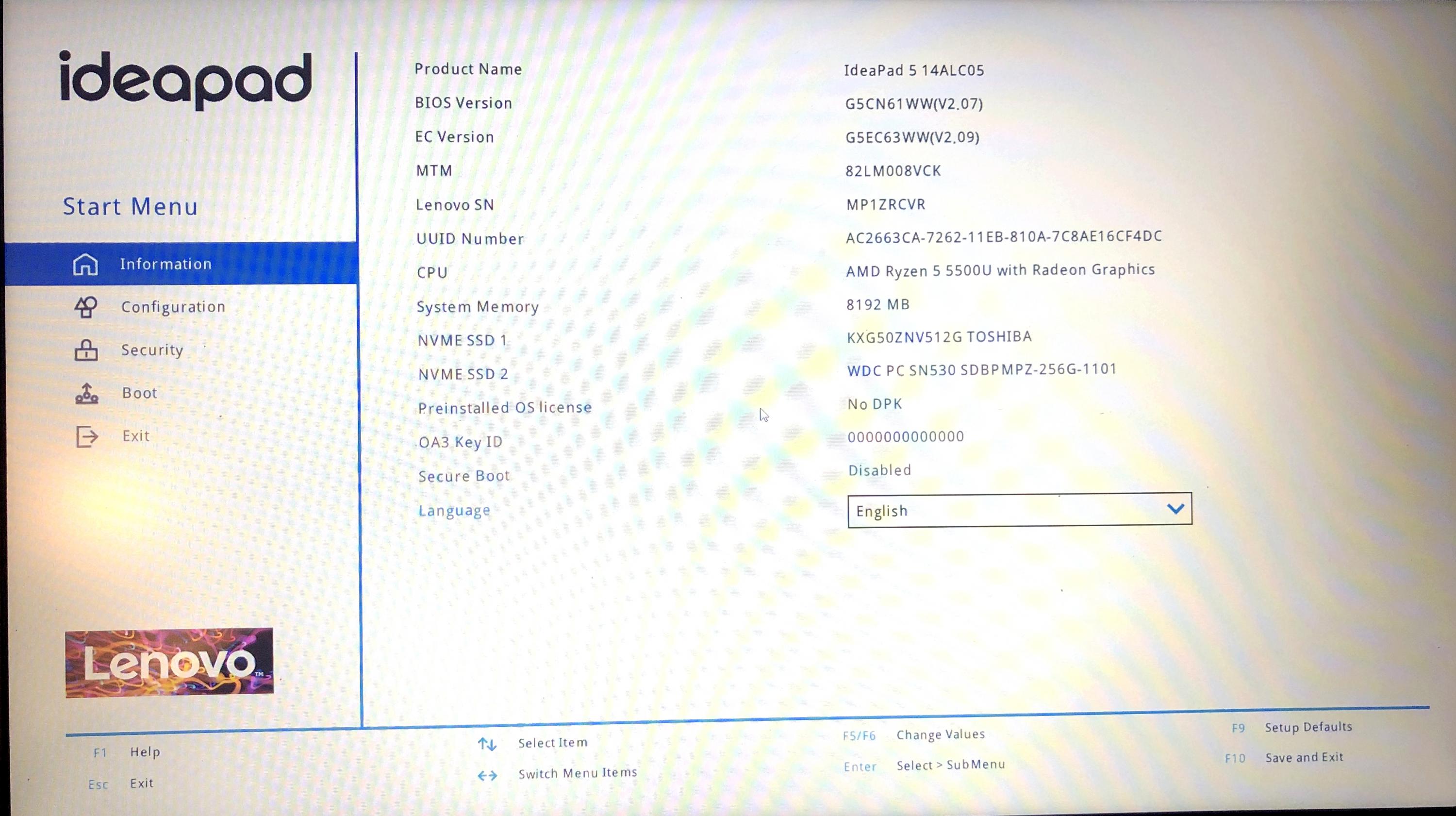Click F9 Setup Defaults button
Image resolution: width=1456 pixels, height=816 pixels.
point(1290,727)
